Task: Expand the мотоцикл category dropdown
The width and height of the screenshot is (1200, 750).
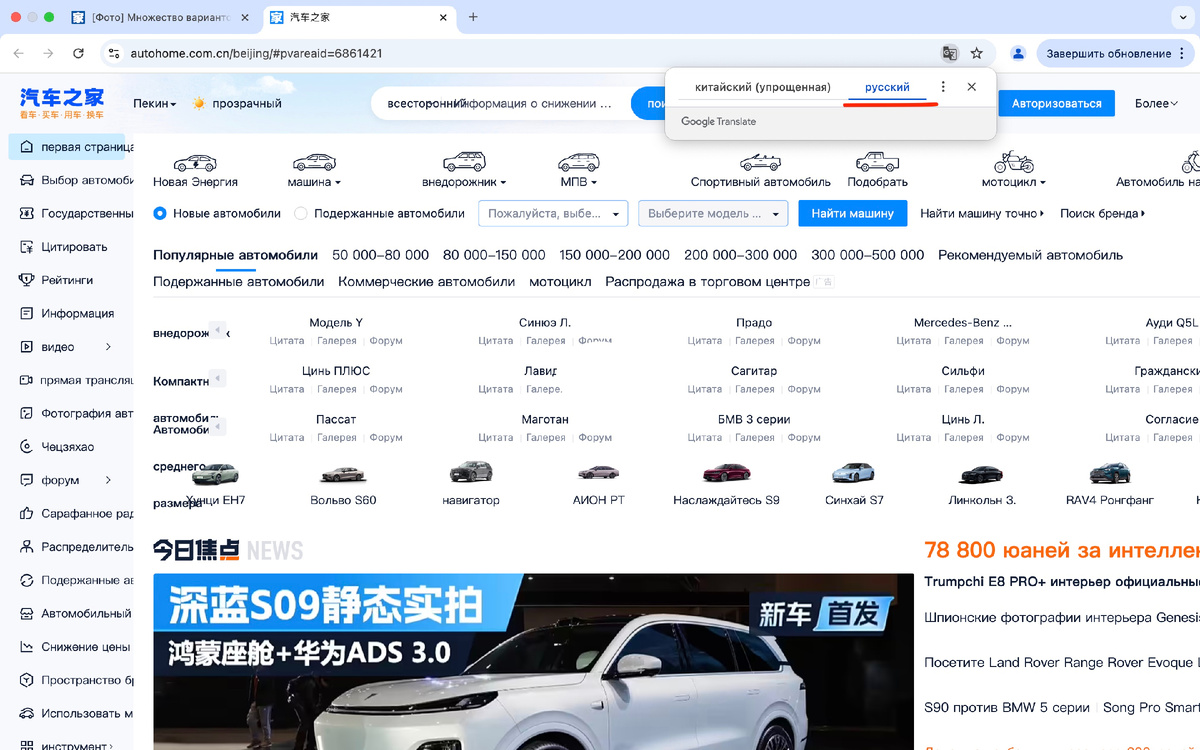Action: [1014, 182]
